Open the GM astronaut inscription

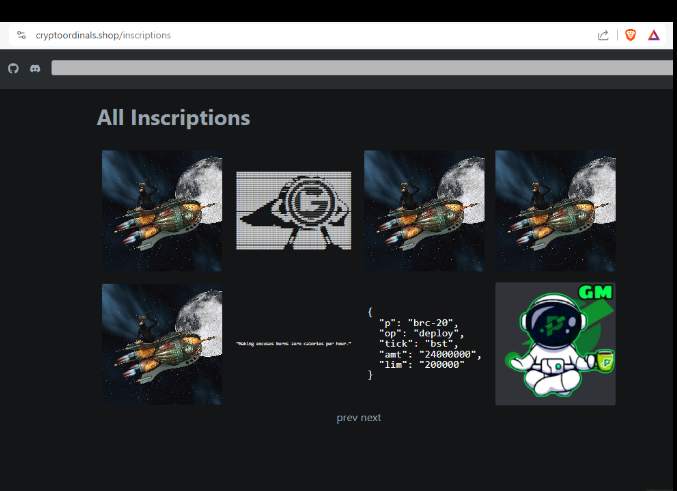click(555, 344)
